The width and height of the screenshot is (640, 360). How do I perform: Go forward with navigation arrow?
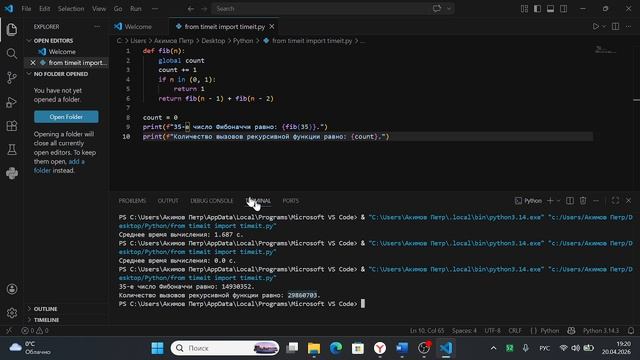(x=204, y=9)
